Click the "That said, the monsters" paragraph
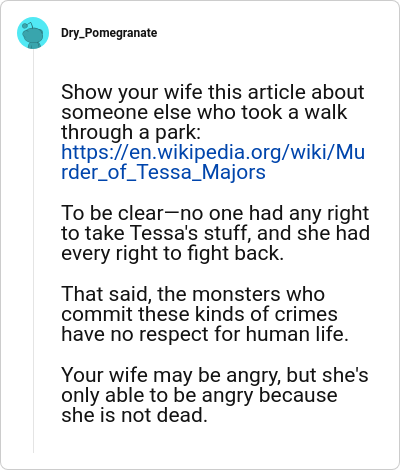400x470 pixels. [x=205, y=314]
